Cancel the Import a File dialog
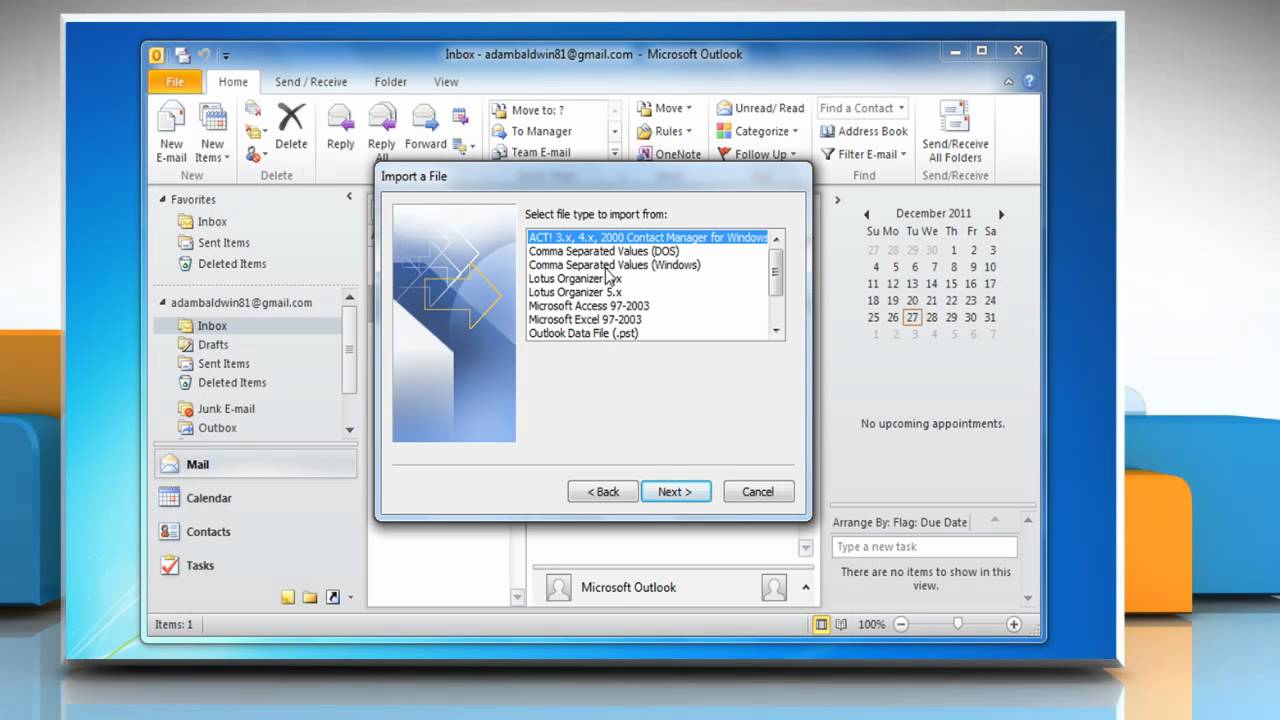Viewport: 1280px width, 720px height. click(x=758, y=491)
